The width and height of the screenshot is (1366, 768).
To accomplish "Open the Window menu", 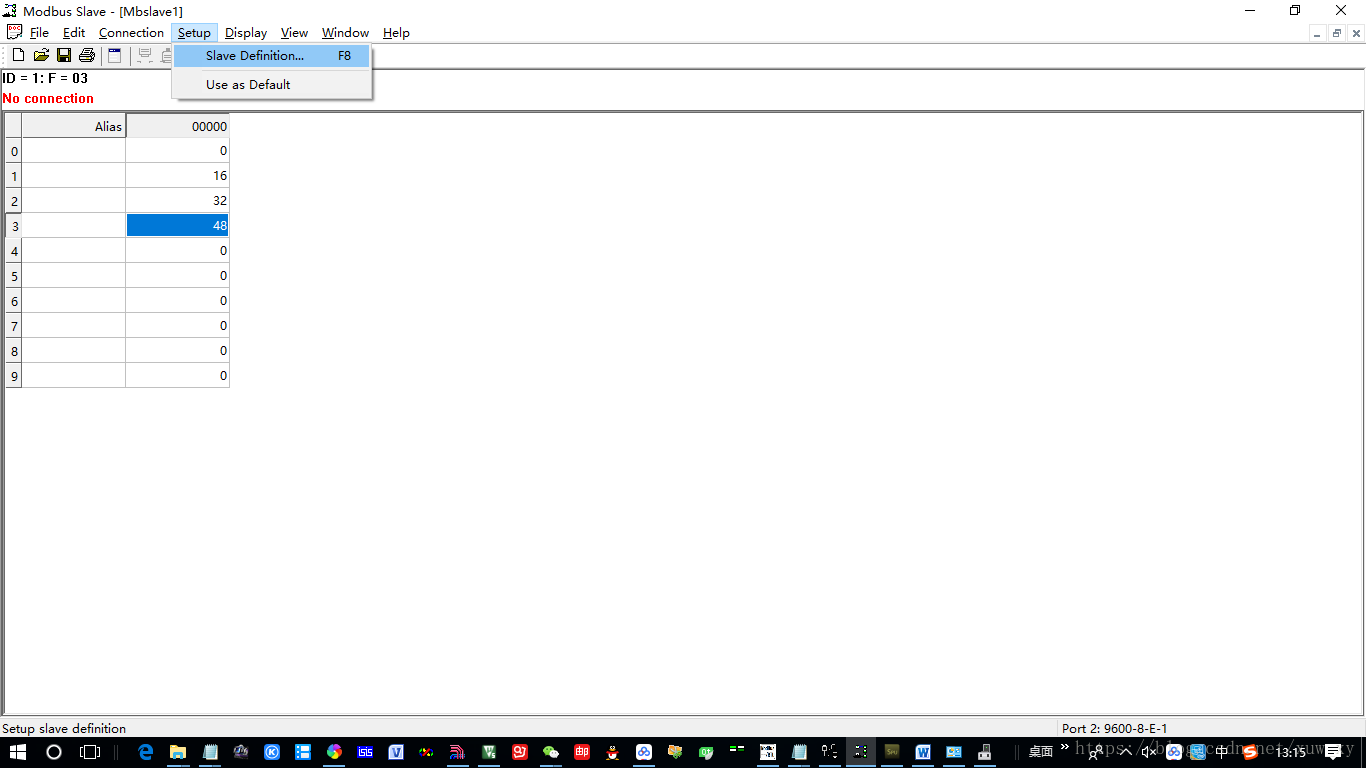I will tap(345, 33).
